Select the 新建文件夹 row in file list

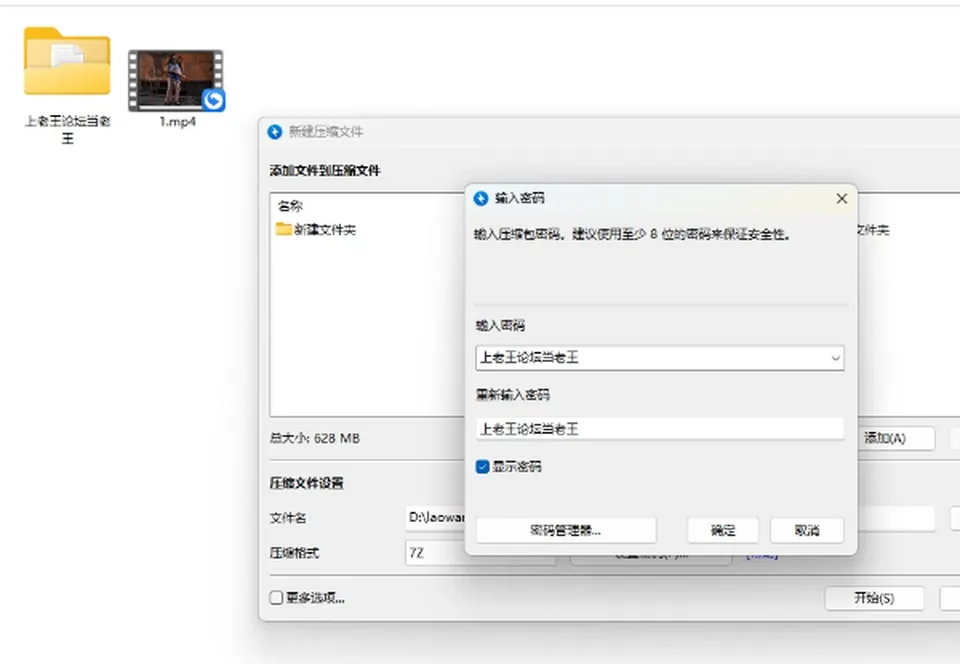316,229
